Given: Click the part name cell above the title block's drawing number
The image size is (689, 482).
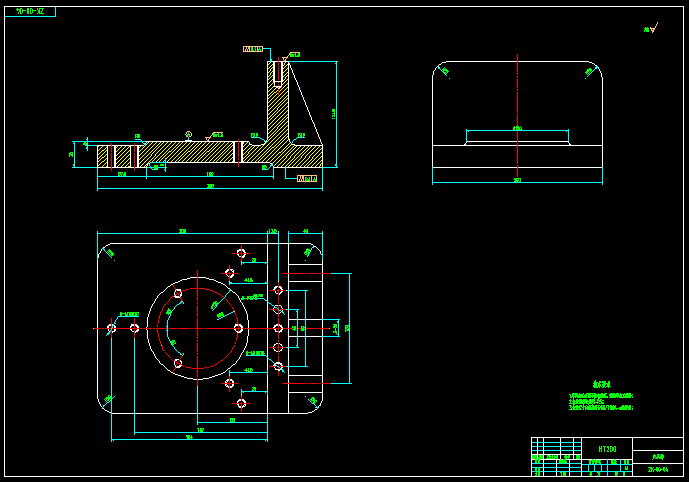Looking at the screenshot, I should point(658,457).
